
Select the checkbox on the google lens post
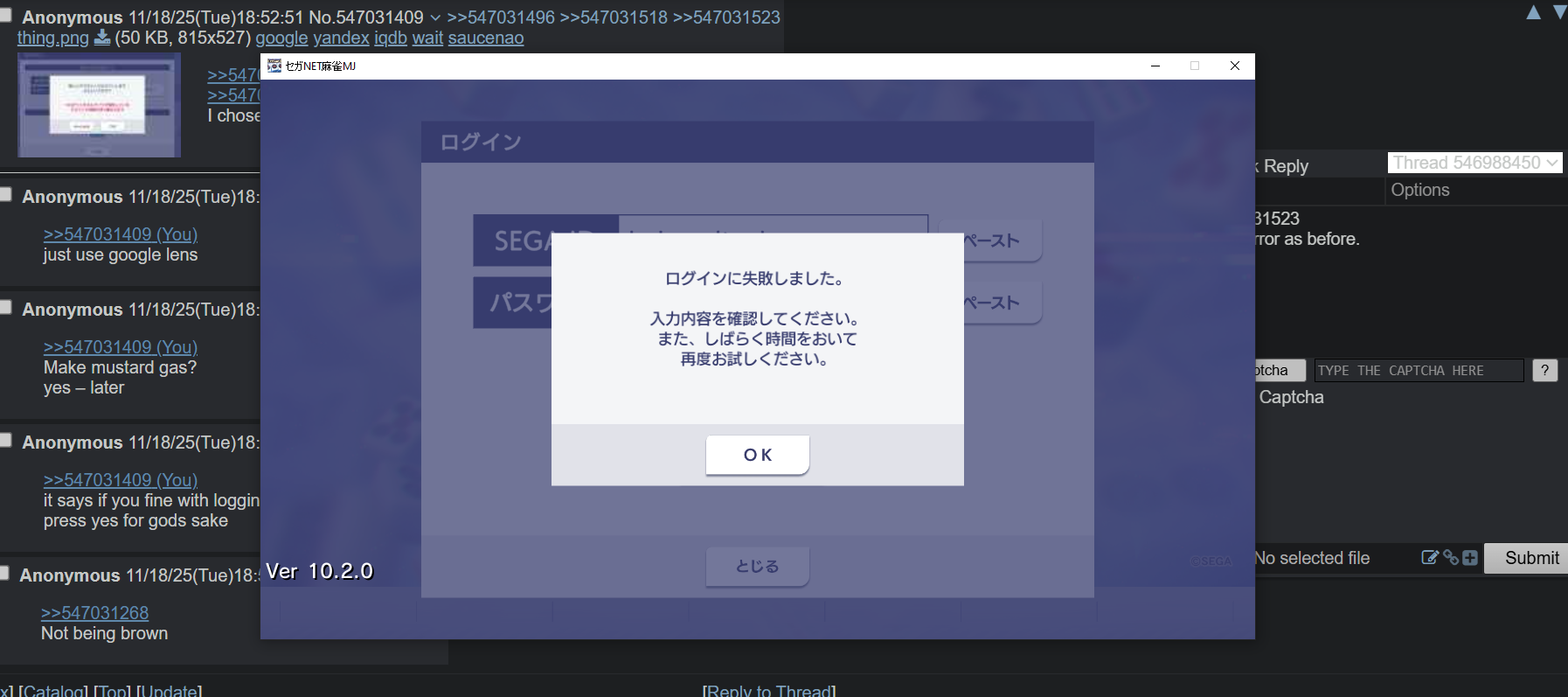click(5, 194)
